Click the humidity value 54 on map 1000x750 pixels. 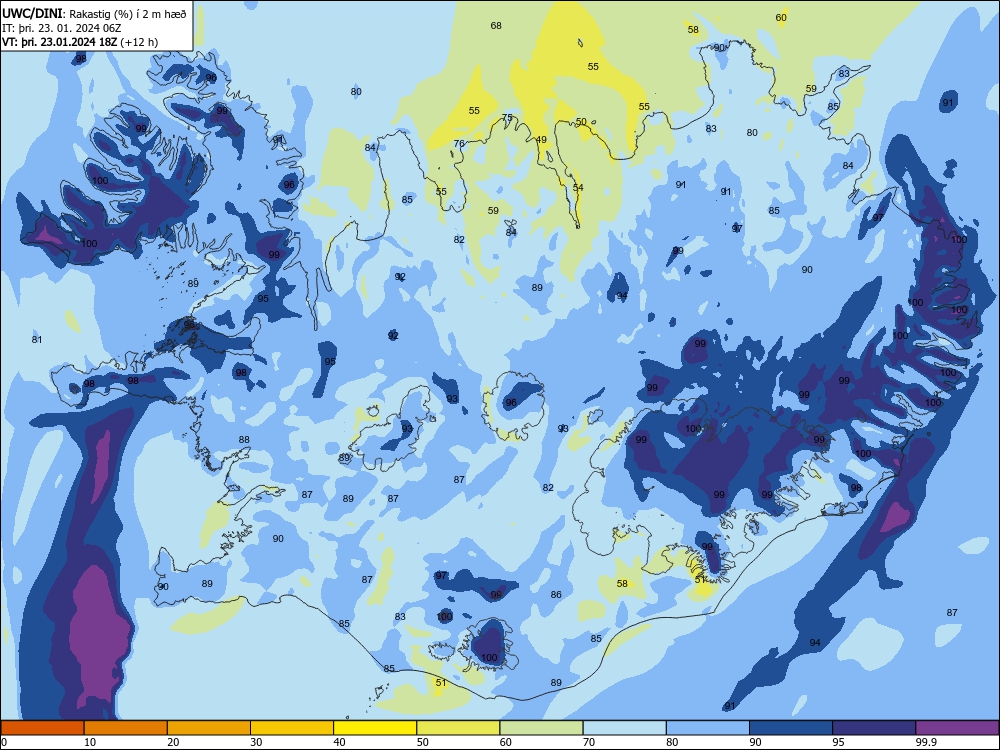tap(578, 188)
